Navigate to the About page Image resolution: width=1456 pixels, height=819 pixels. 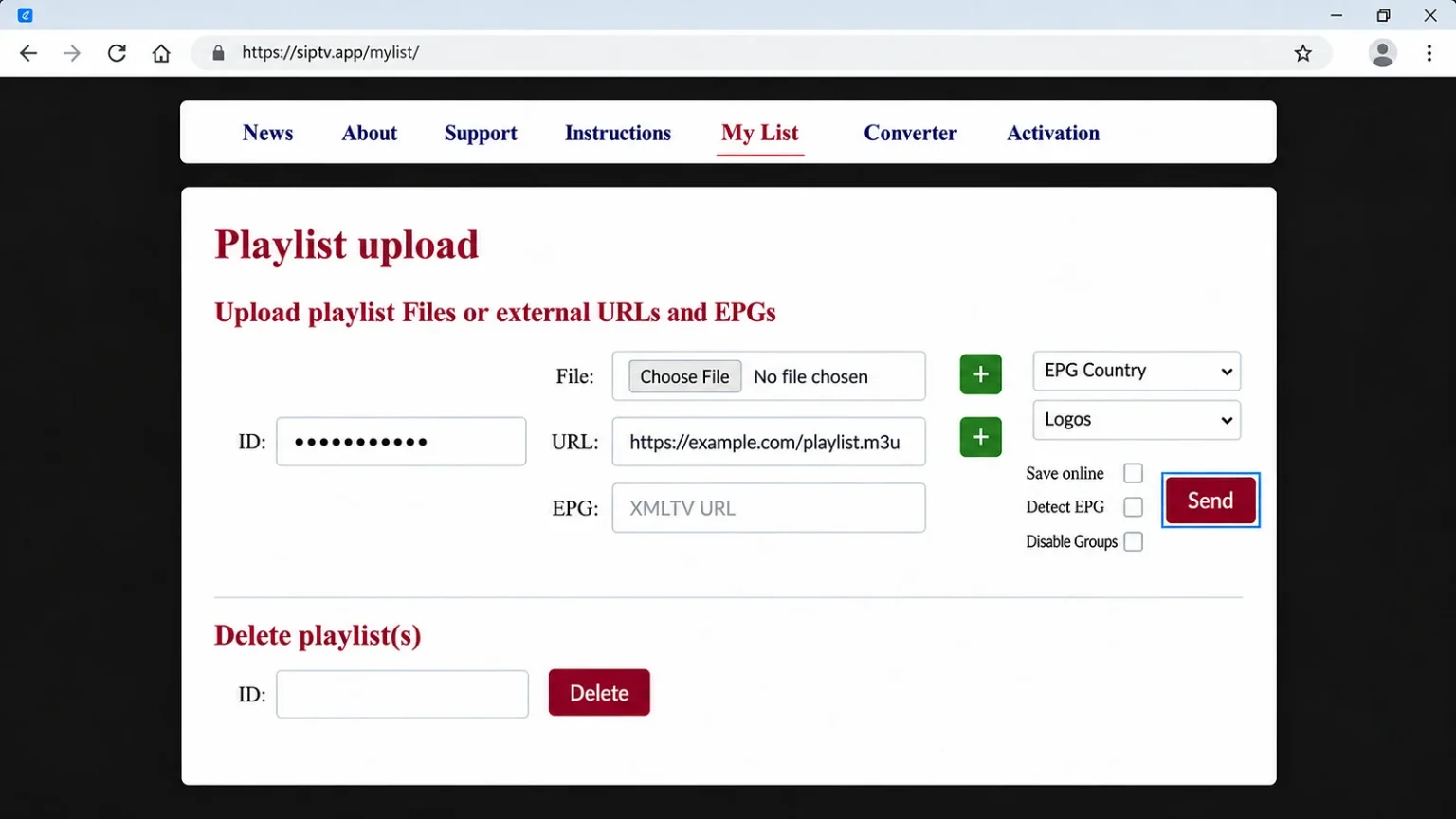[x=370, y=133]
